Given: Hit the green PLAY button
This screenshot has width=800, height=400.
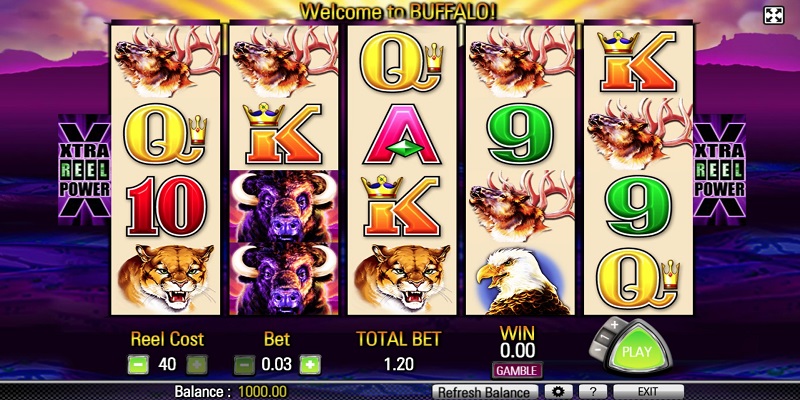Looking at the screenshot, I should 636,350.
